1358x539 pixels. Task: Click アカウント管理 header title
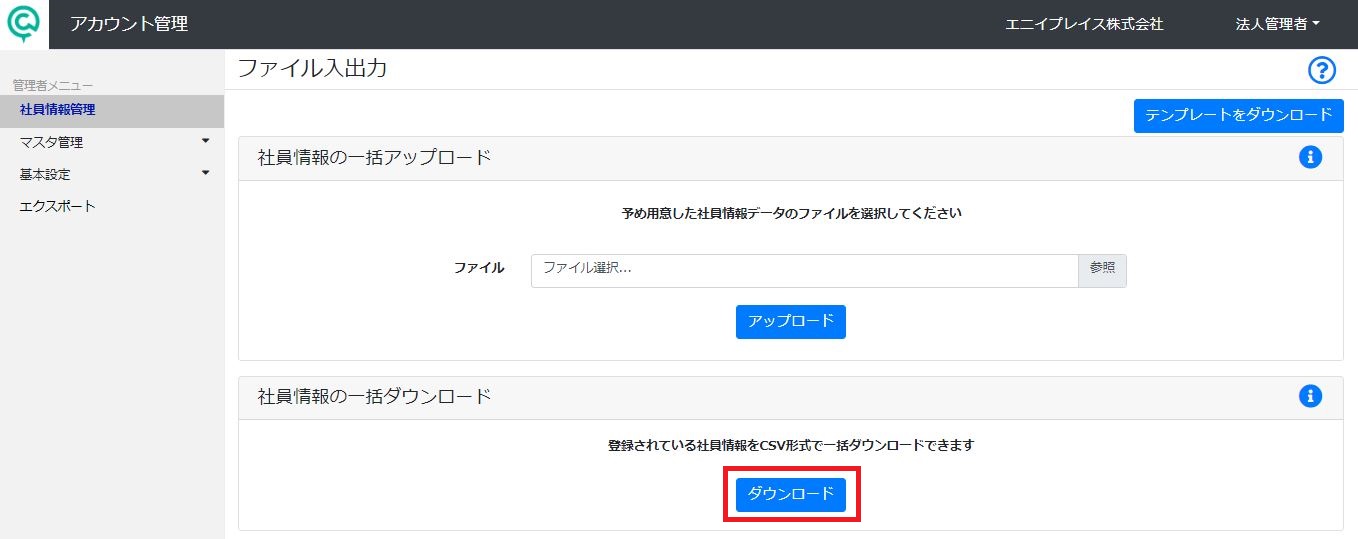(x=129, y=24)
